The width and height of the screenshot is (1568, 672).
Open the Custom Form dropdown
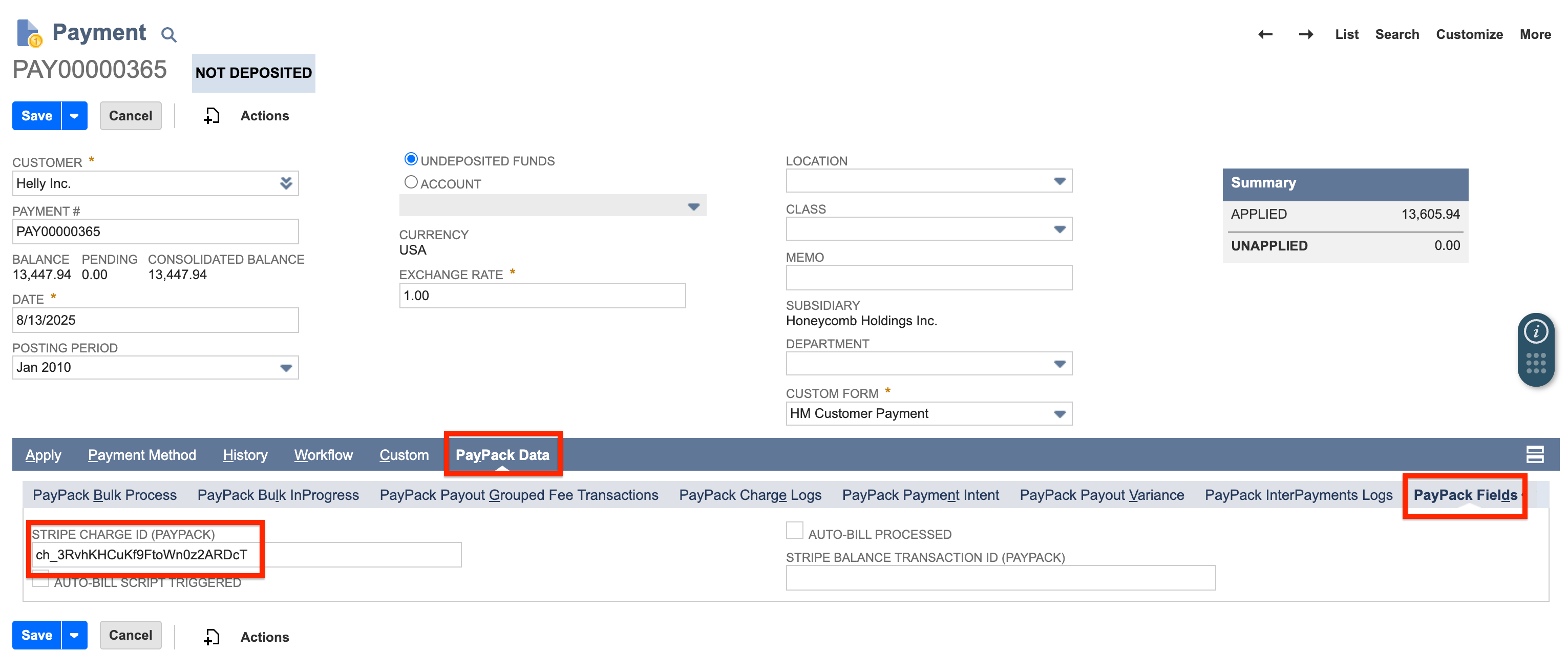coord(1059,413)
